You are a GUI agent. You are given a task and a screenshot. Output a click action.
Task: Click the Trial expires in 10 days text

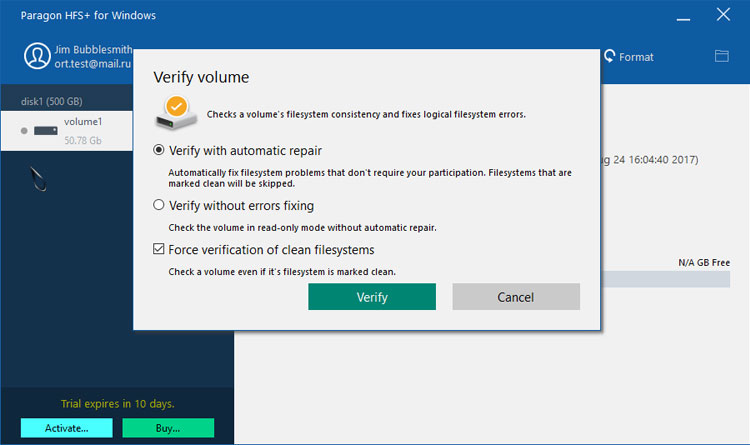pyautogui.click(x=118, y=404)
